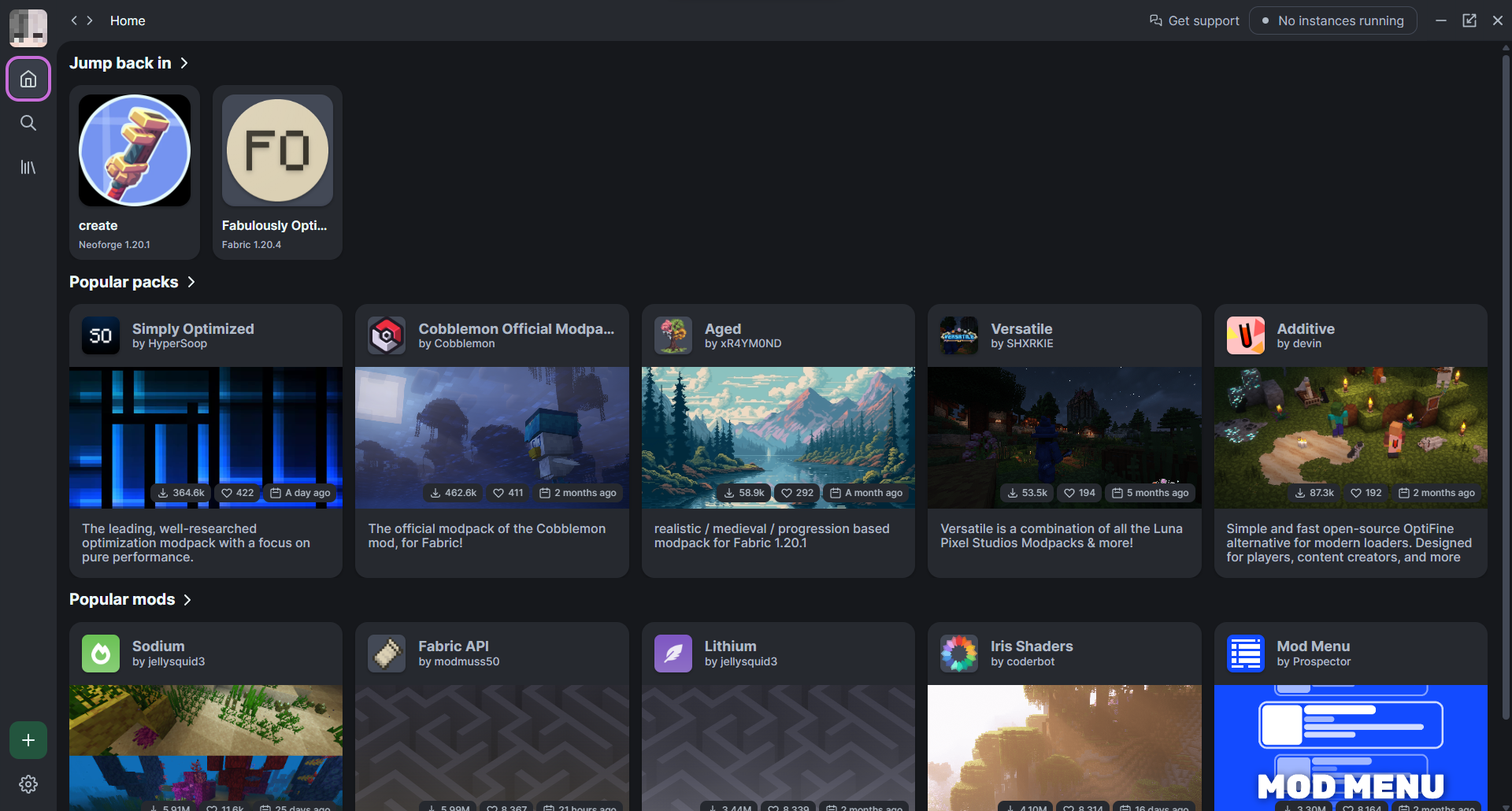This screenshot has width=1512, height=811.
Task: Click the Iris Shaders mod title
Action: coord(1032,646)
